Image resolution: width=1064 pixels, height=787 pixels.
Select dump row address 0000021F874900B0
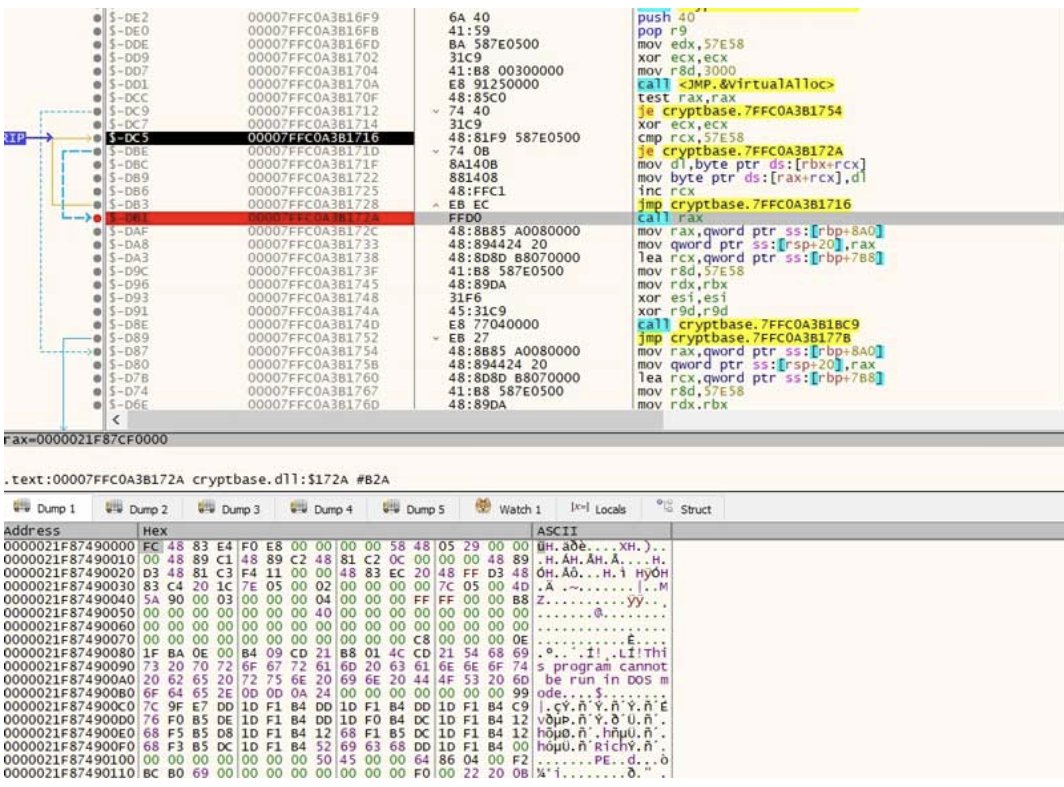(69, 693)
